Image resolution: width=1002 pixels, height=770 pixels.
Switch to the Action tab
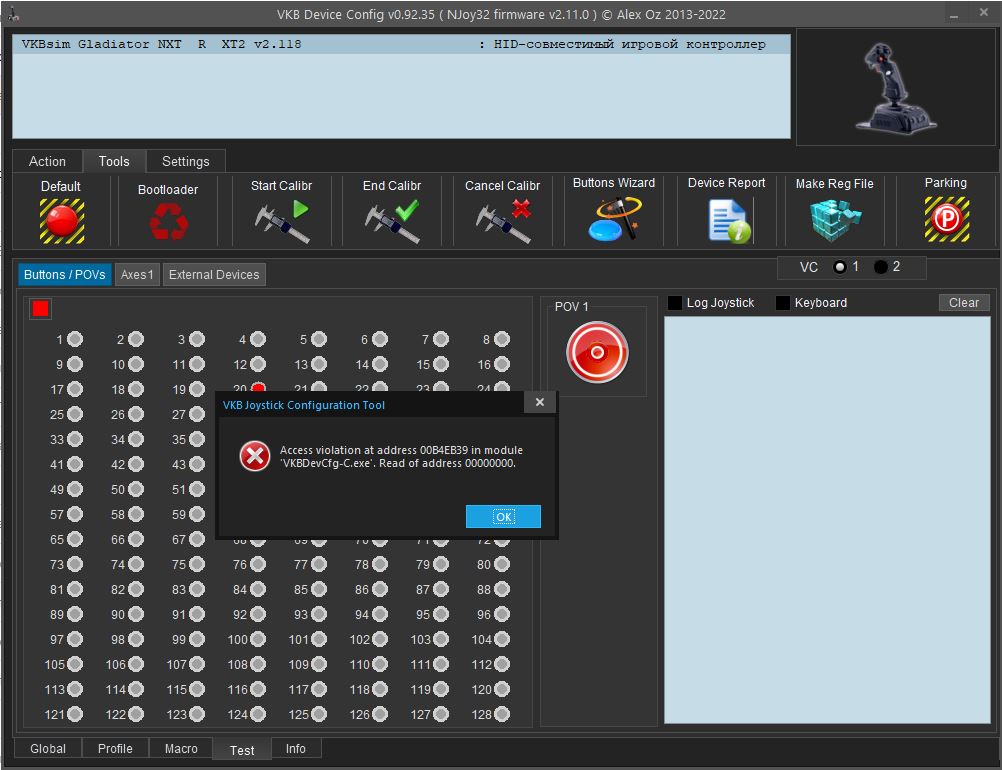47,162
